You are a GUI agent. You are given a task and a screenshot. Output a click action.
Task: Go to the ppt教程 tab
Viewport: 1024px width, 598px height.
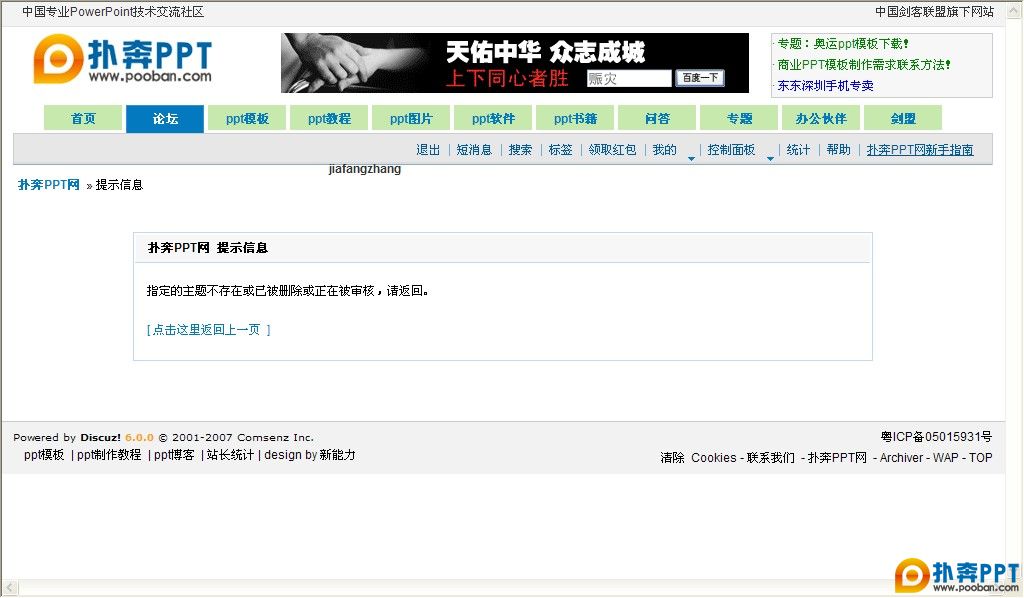coord(329,118)
